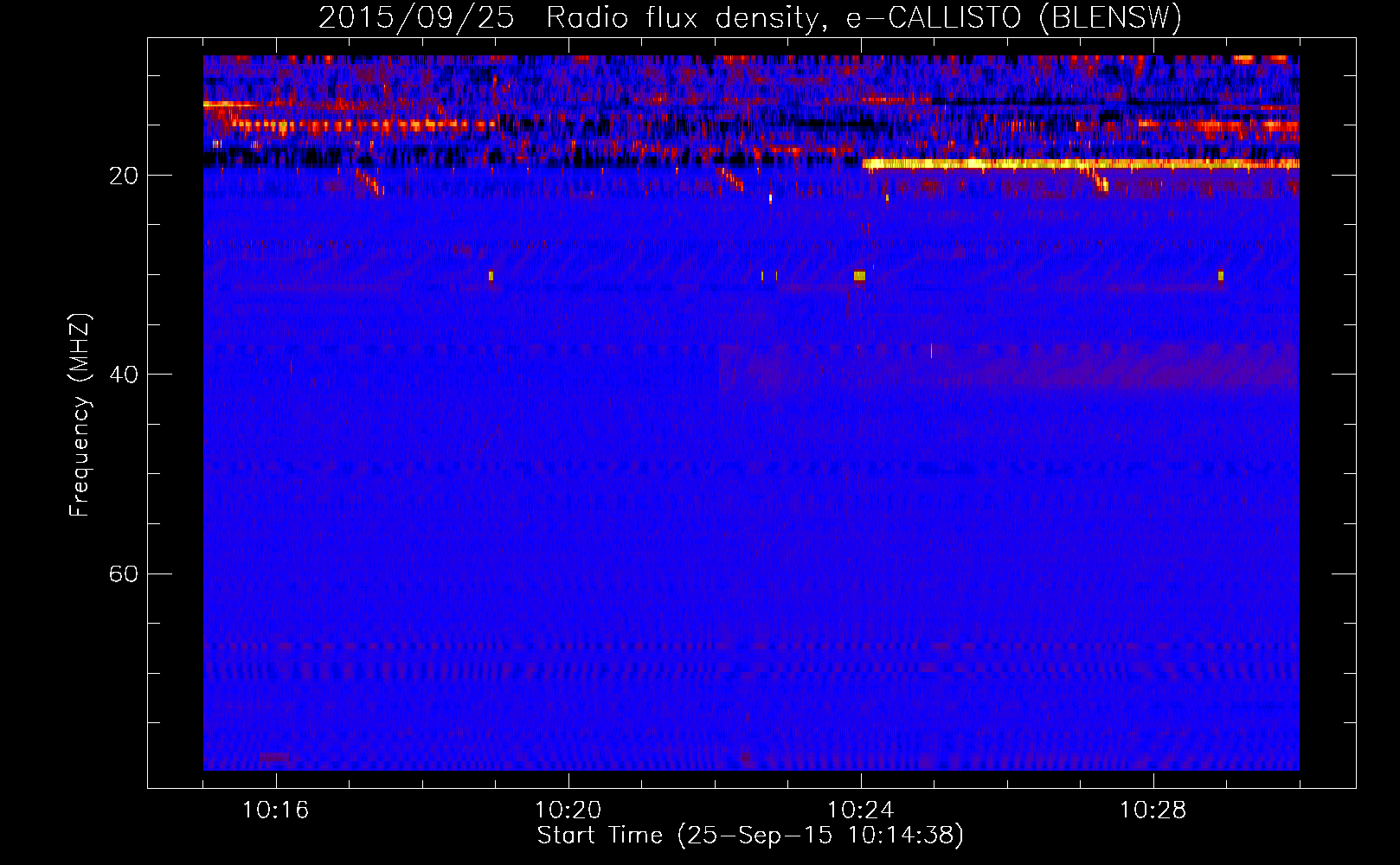Screen dimensions: 1400x865
Task: Click the yellow spot near 30 MHz at 10:29
Action: click(x=1221, y=276)
